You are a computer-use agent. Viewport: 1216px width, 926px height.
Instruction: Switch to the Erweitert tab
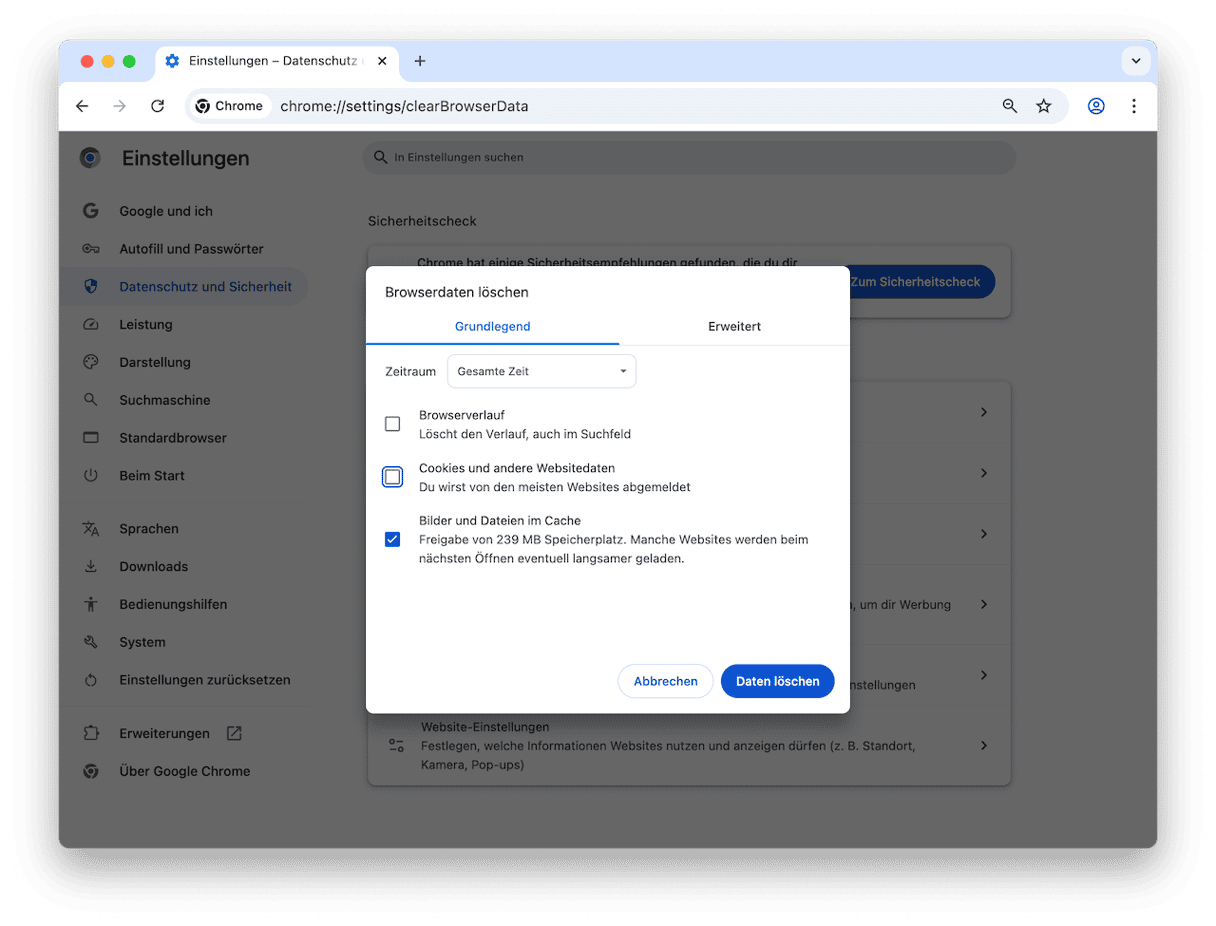click(734, 326)
